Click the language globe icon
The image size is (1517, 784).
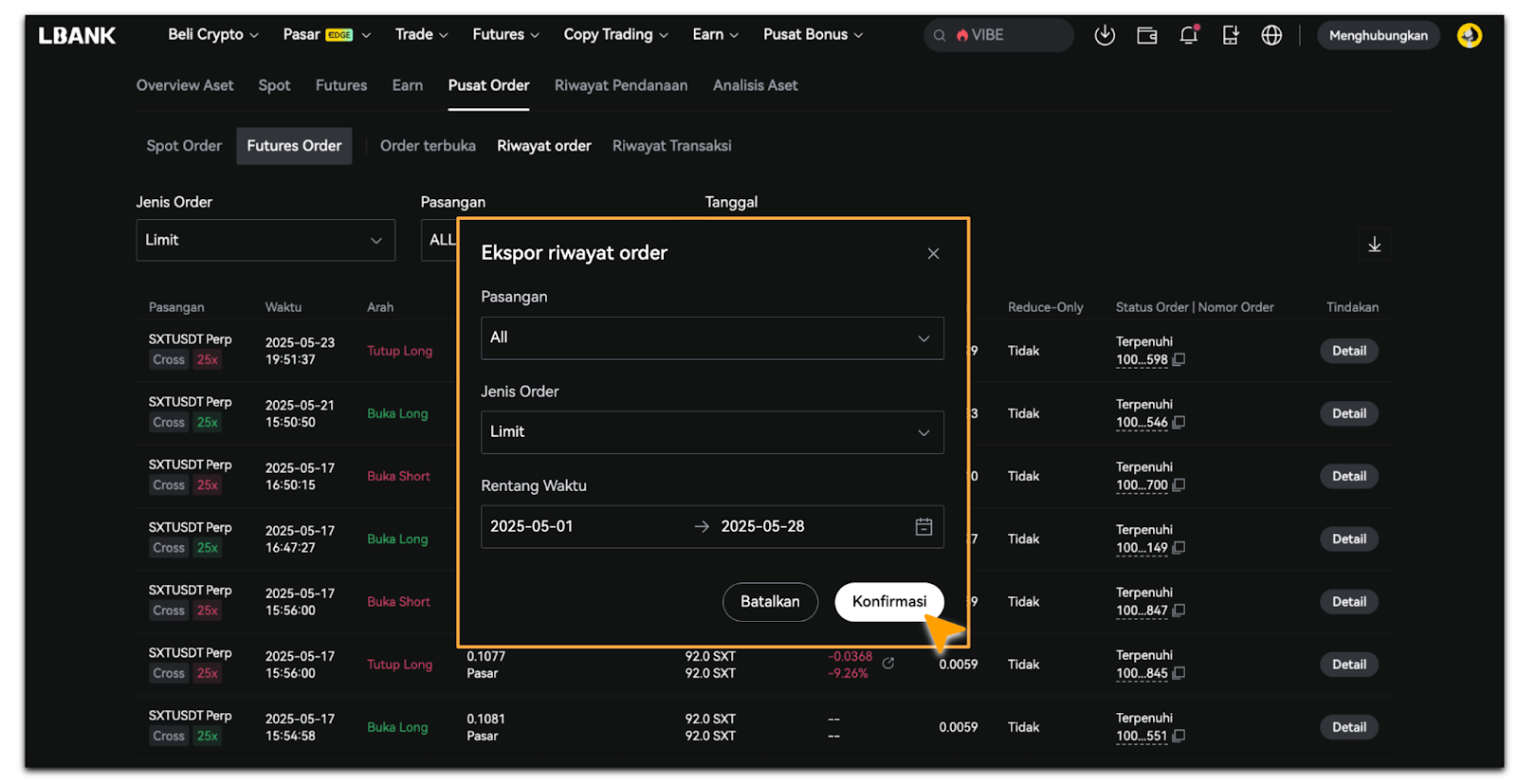tap(1271, 35)
